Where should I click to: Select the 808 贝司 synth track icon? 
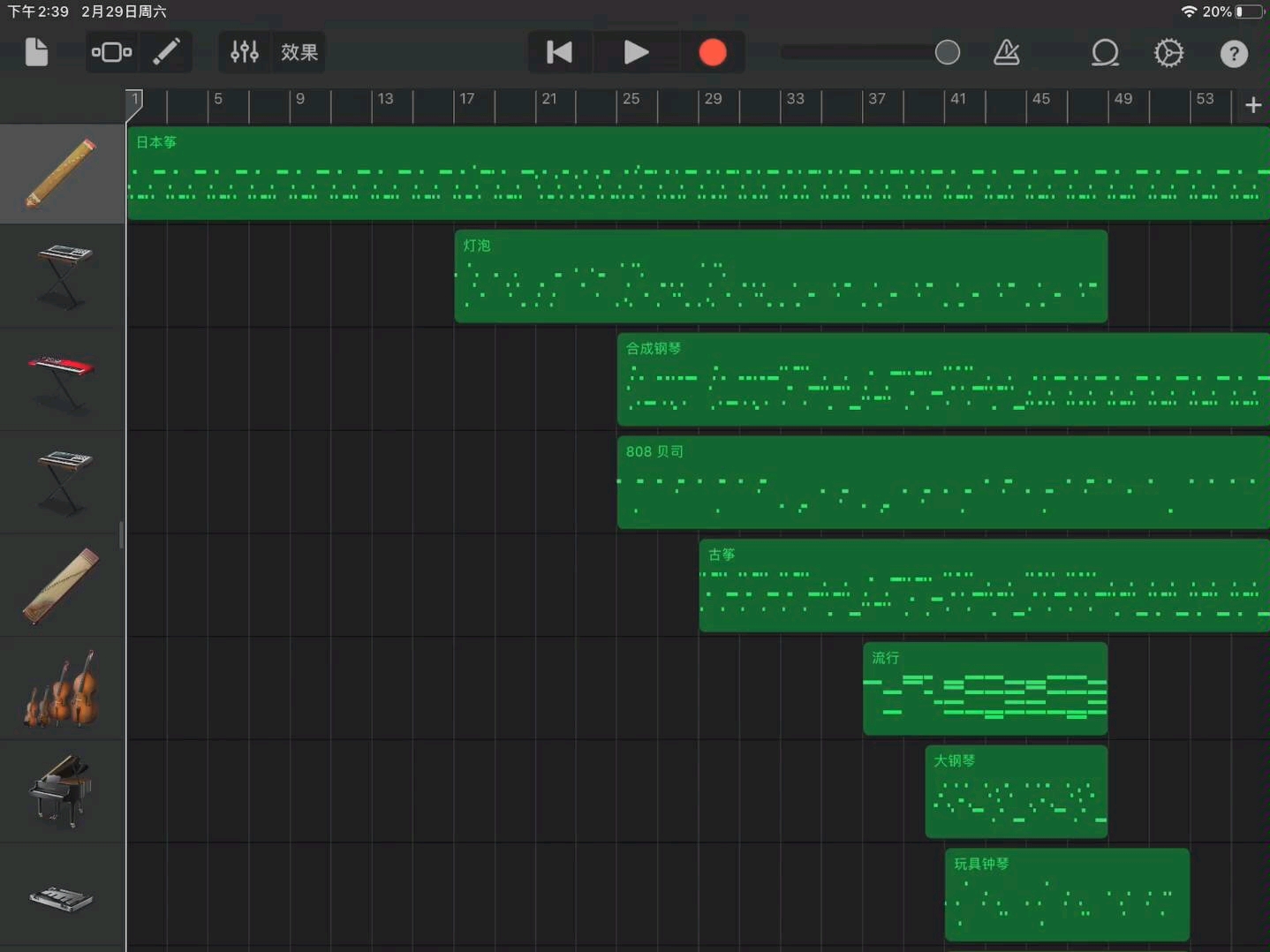point(64,482)
